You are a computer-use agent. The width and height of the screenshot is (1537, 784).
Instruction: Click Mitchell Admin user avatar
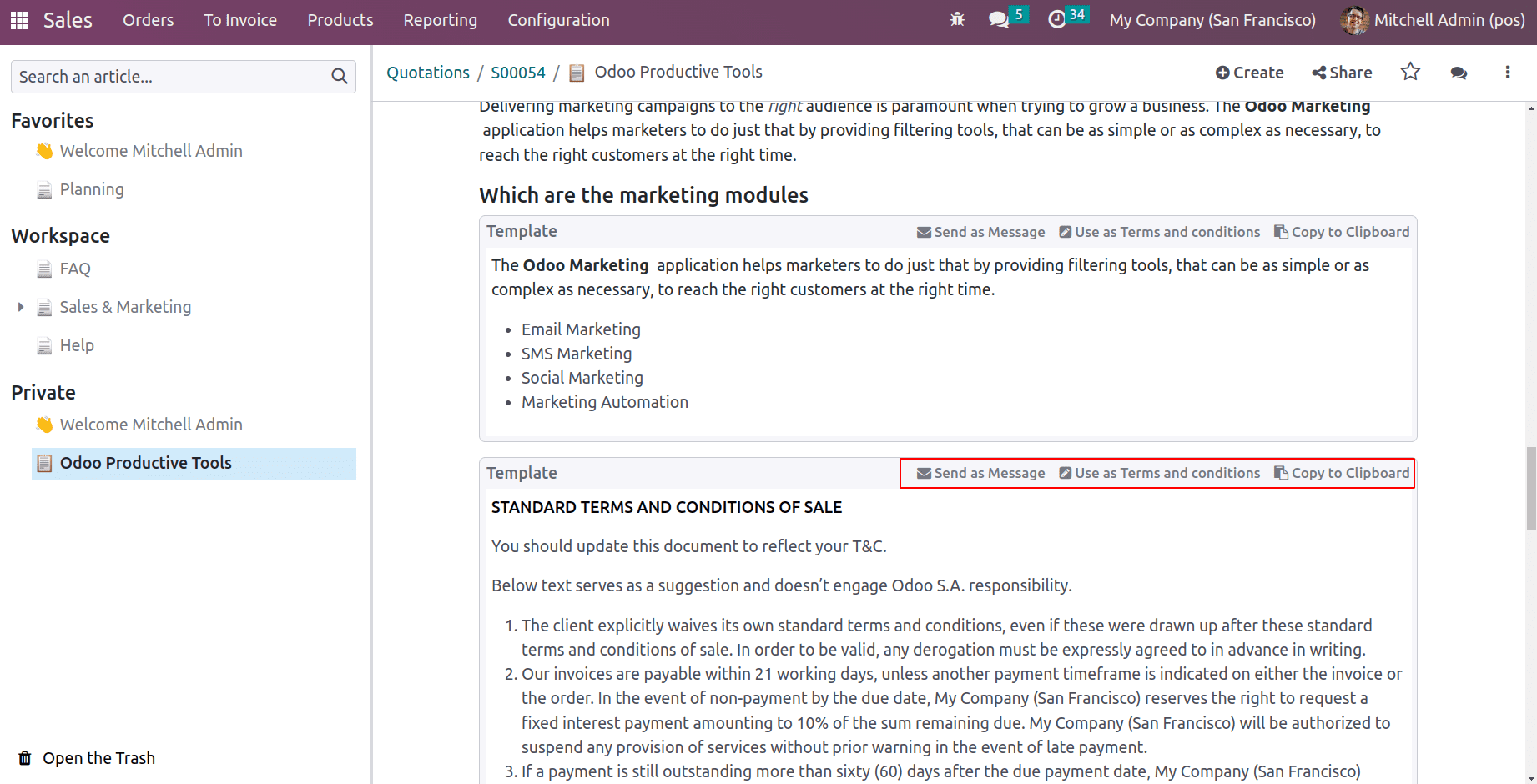click(x=1354, y=20)
